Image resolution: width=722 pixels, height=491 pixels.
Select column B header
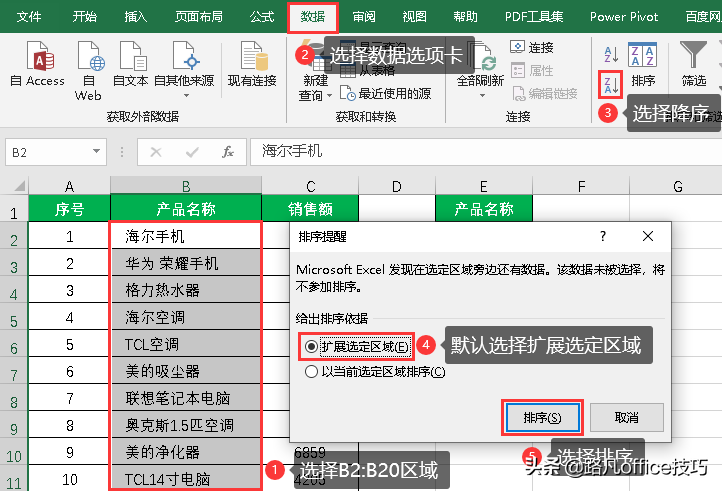186,186
